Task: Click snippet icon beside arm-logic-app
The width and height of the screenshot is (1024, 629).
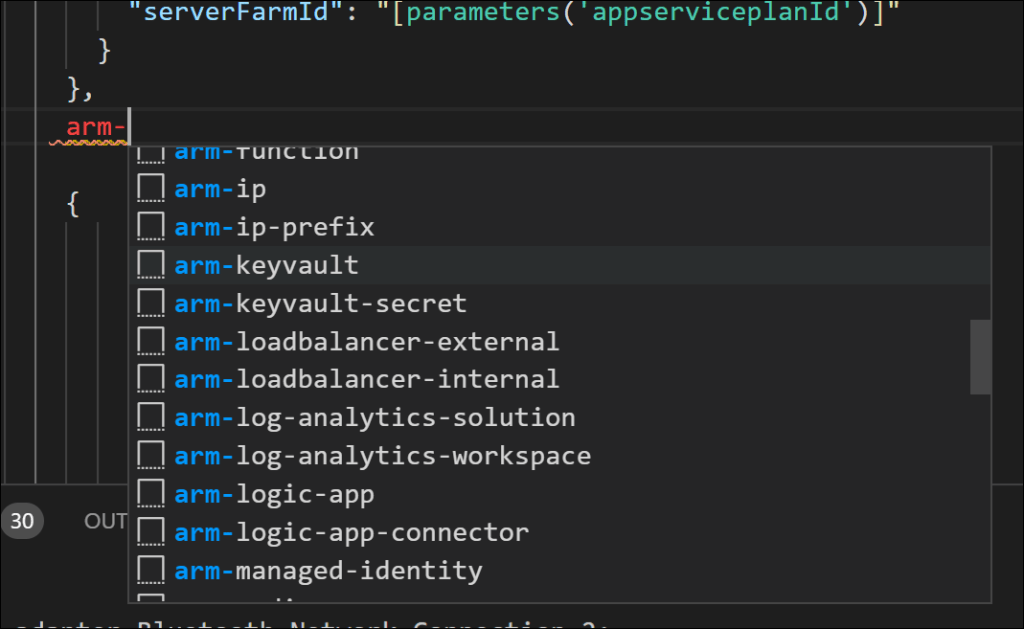Action: [150, 494]
